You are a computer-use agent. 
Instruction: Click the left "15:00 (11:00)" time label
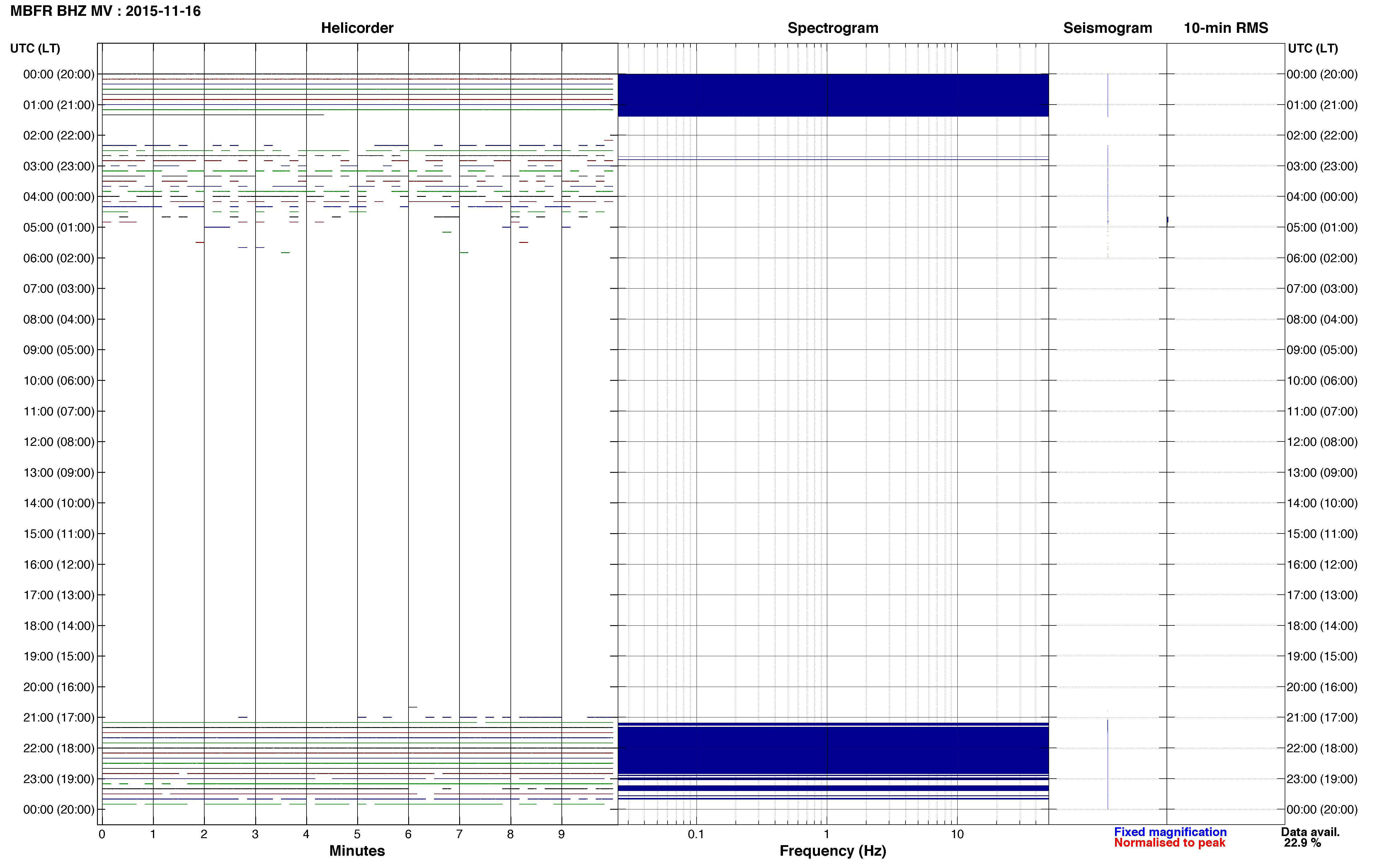(x=59, y=534)
